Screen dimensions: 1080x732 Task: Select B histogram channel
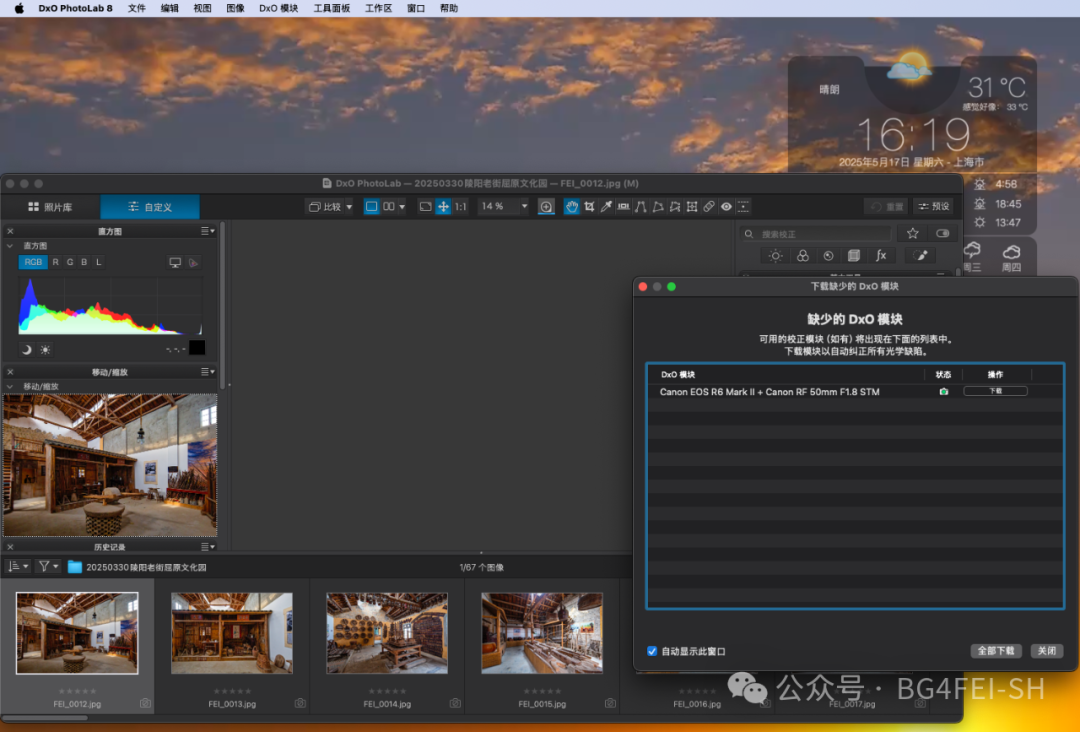pos(84,262)
